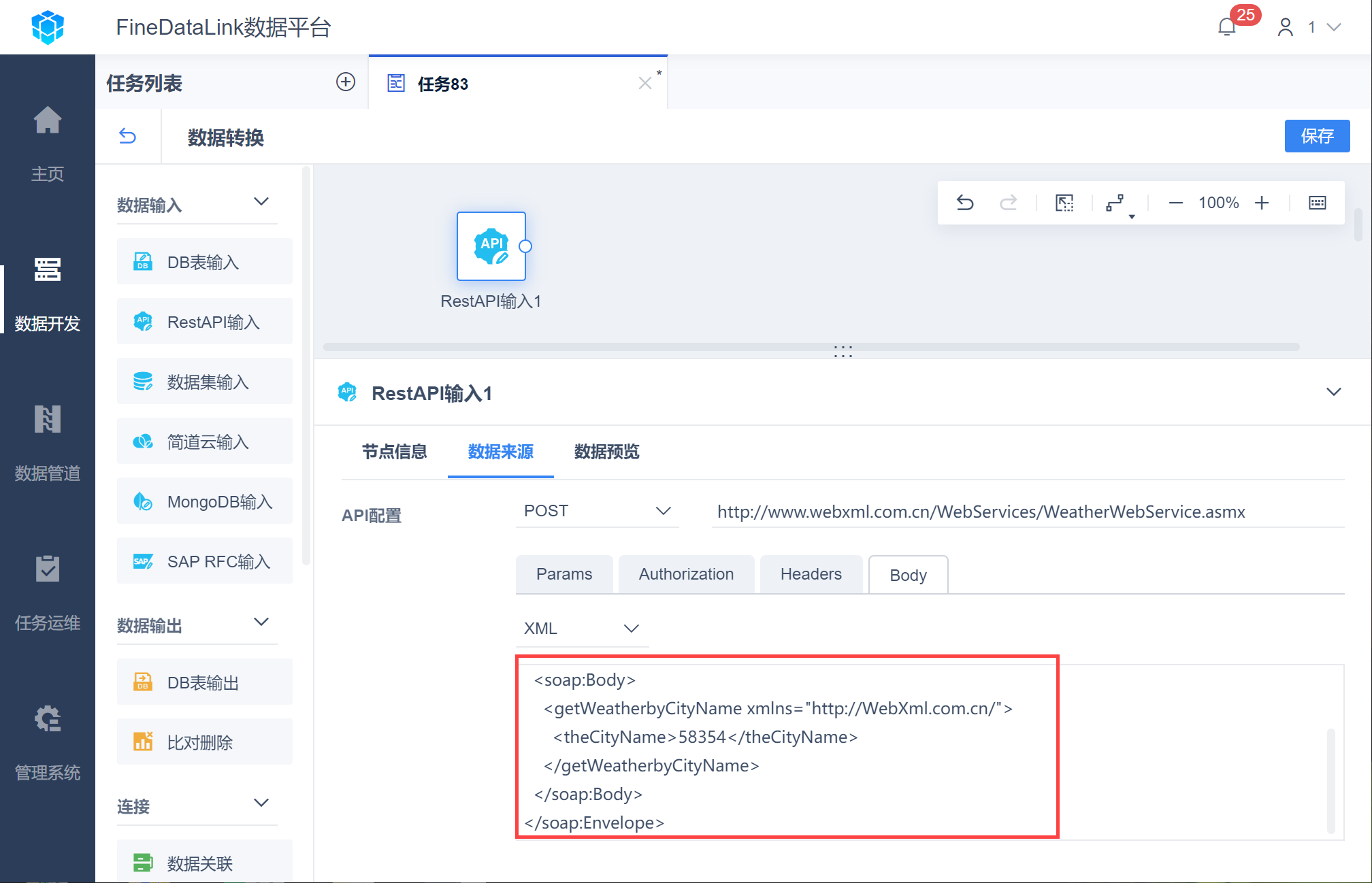This screenshot has height=883, width=1372.
Task: Click the API URL input field
Action: coord(1026,512)
